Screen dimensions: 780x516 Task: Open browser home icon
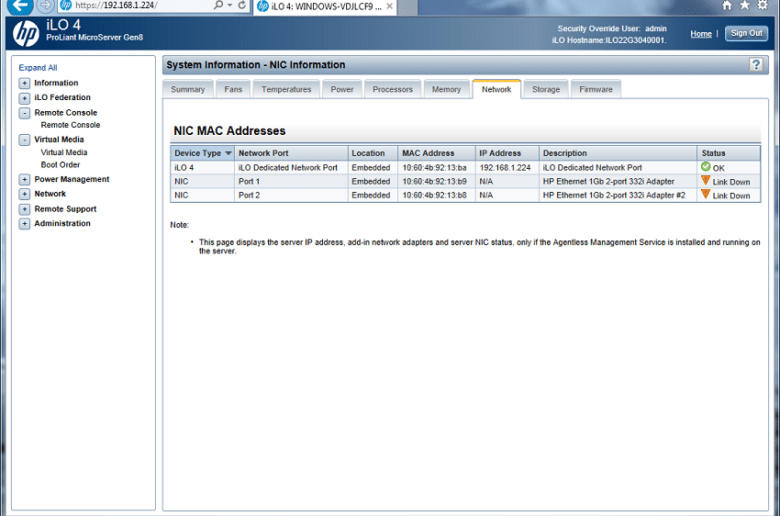(x=727, y=5)
